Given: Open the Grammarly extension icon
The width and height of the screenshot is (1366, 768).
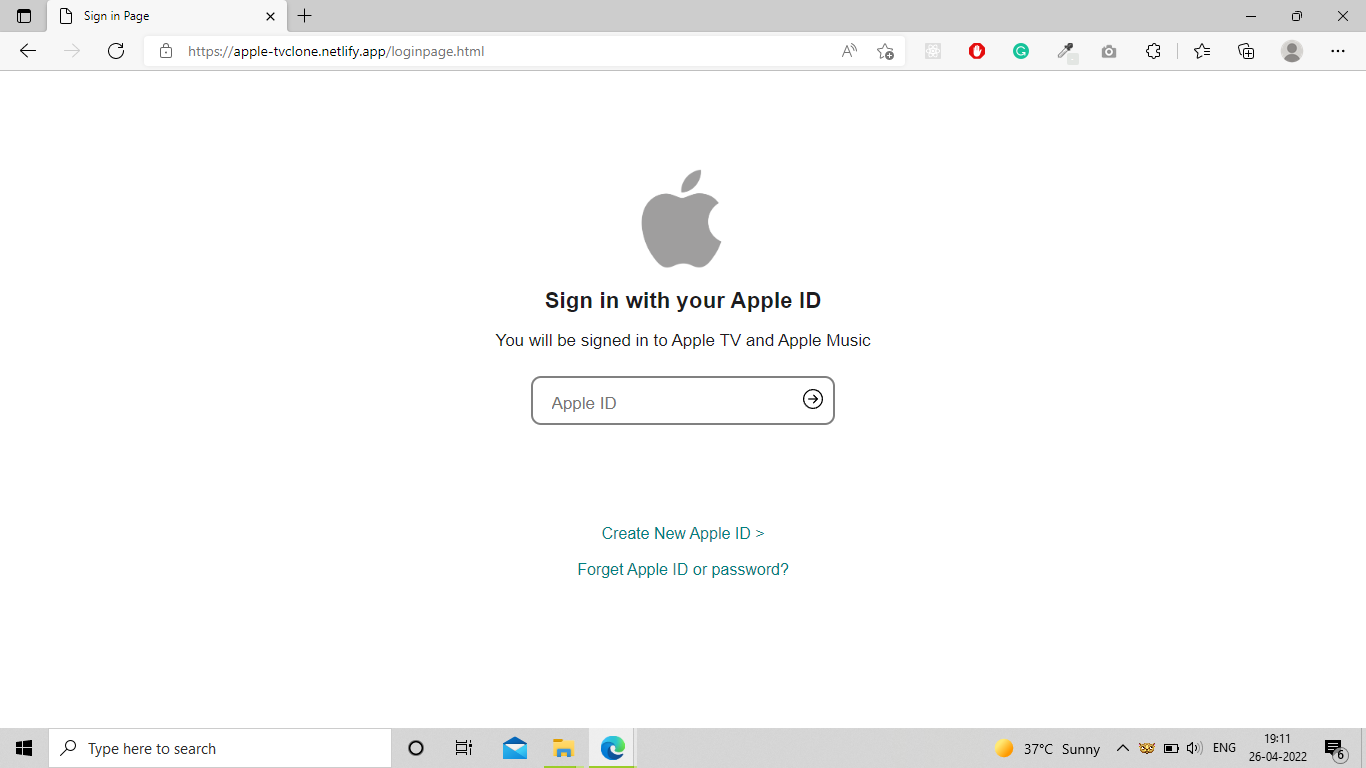Looking at the screenshot, I should click(x=1021, y=51).
